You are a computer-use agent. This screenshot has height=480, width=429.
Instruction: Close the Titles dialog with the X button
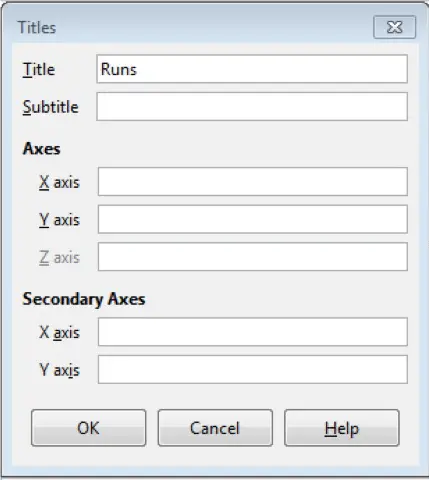click(394, 27)
